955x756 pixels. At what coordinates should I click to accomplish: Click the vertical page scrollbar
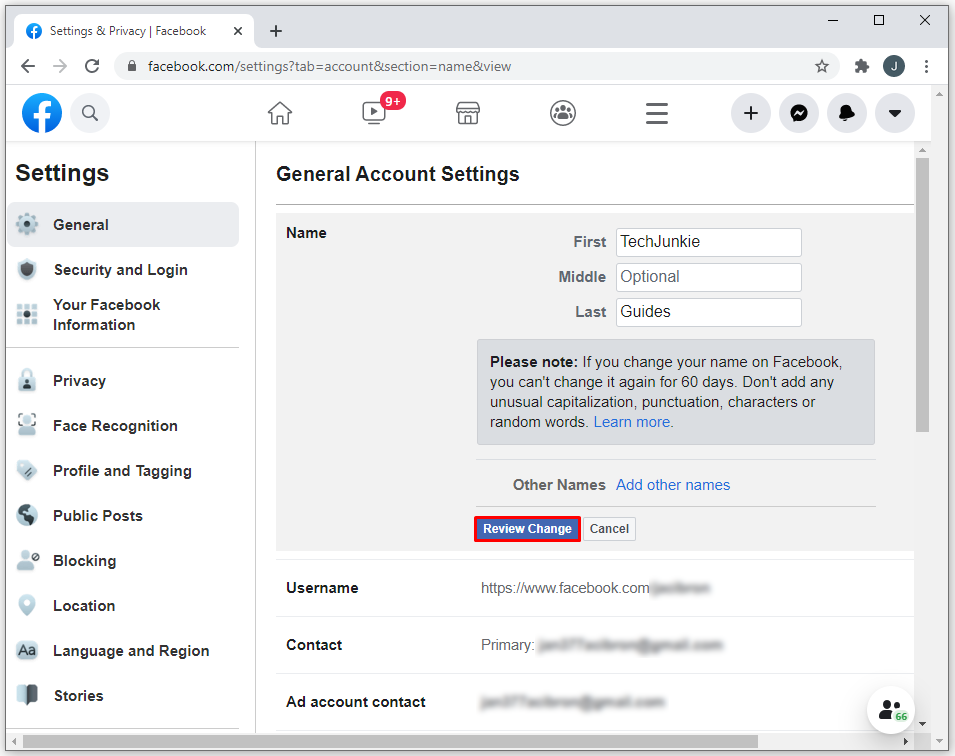click(922, 300)
